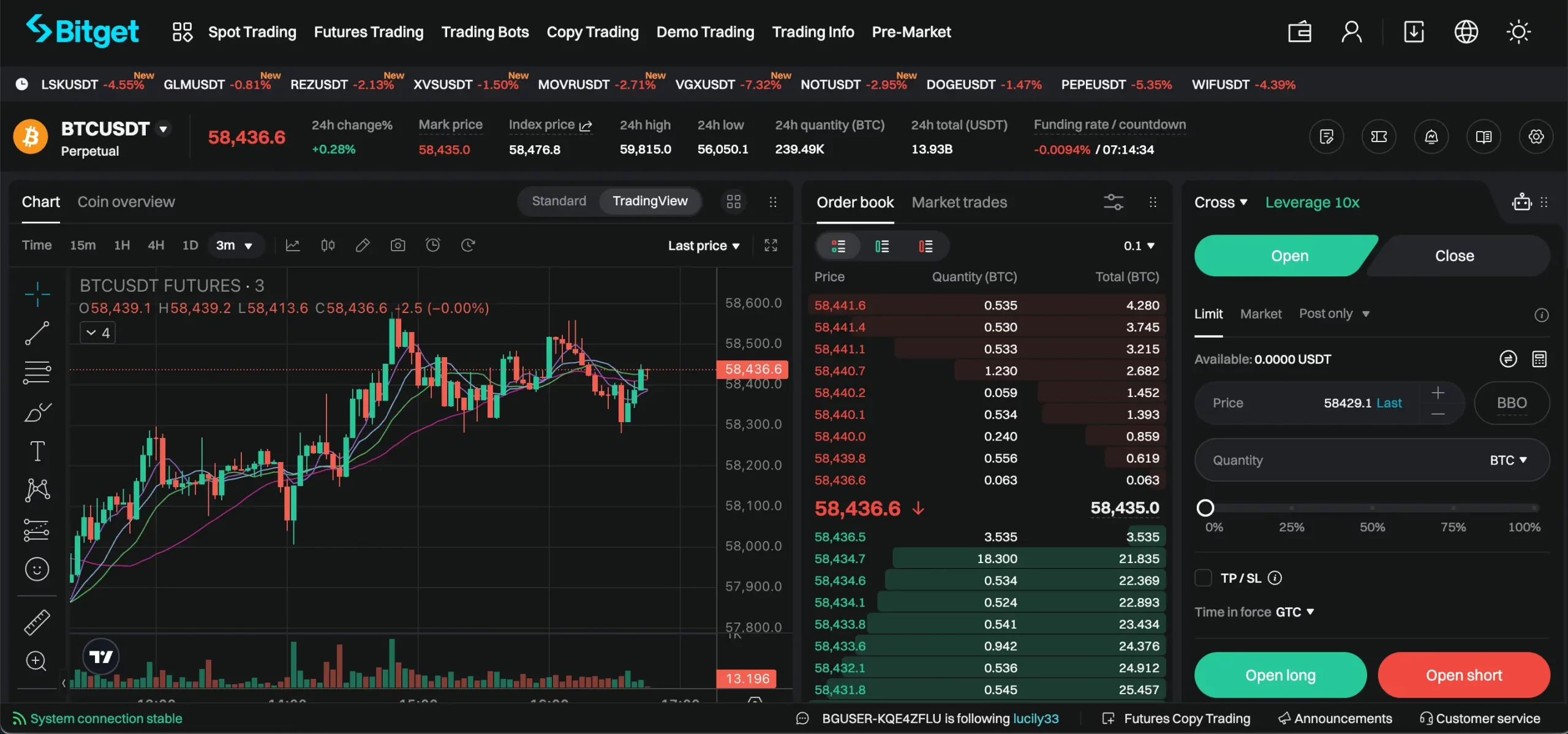Show asks only order book view
Screen dimensions: 1568x734
tap(925, 246)
